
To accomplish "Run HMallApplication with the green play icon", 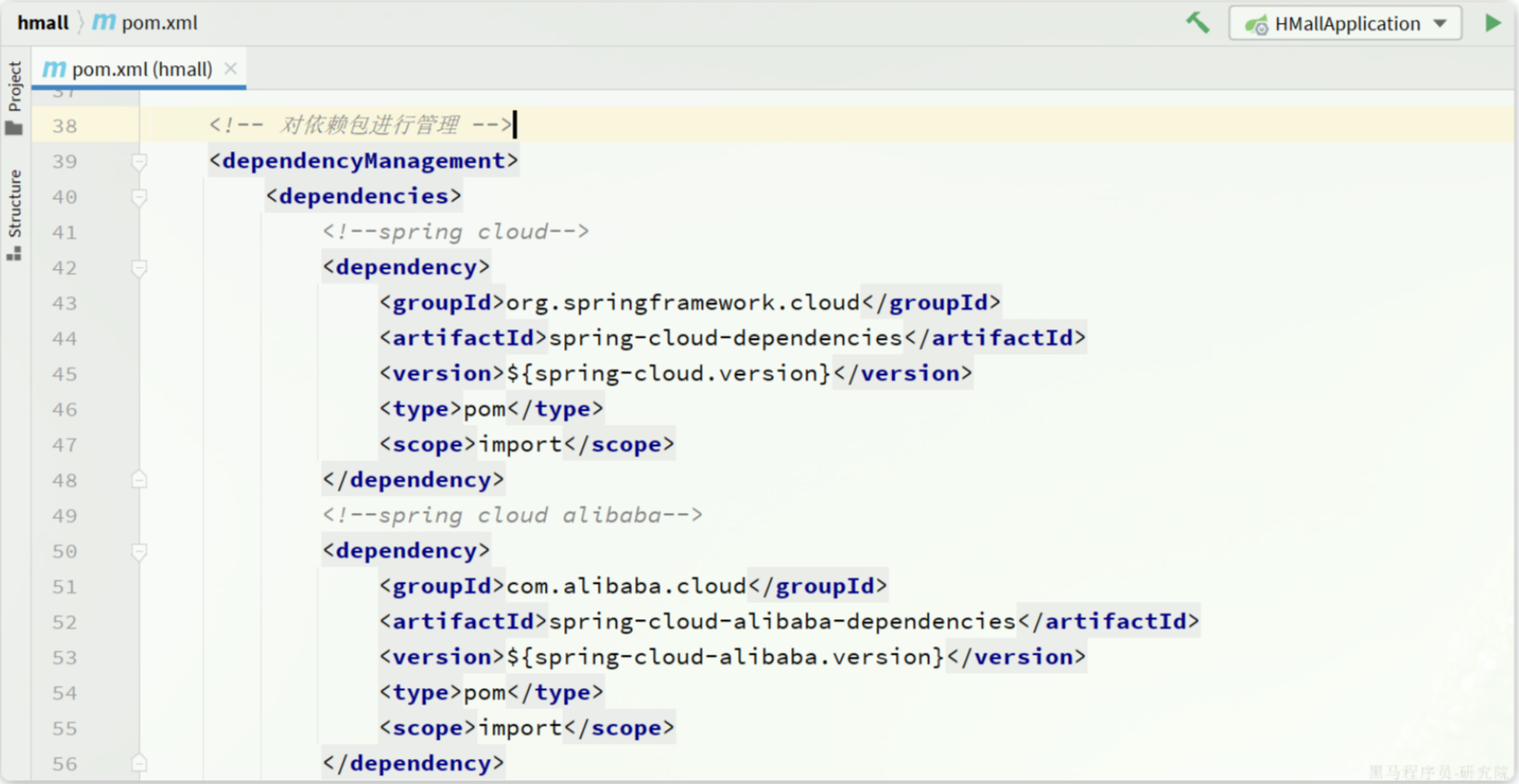I will coord(1492,23).
